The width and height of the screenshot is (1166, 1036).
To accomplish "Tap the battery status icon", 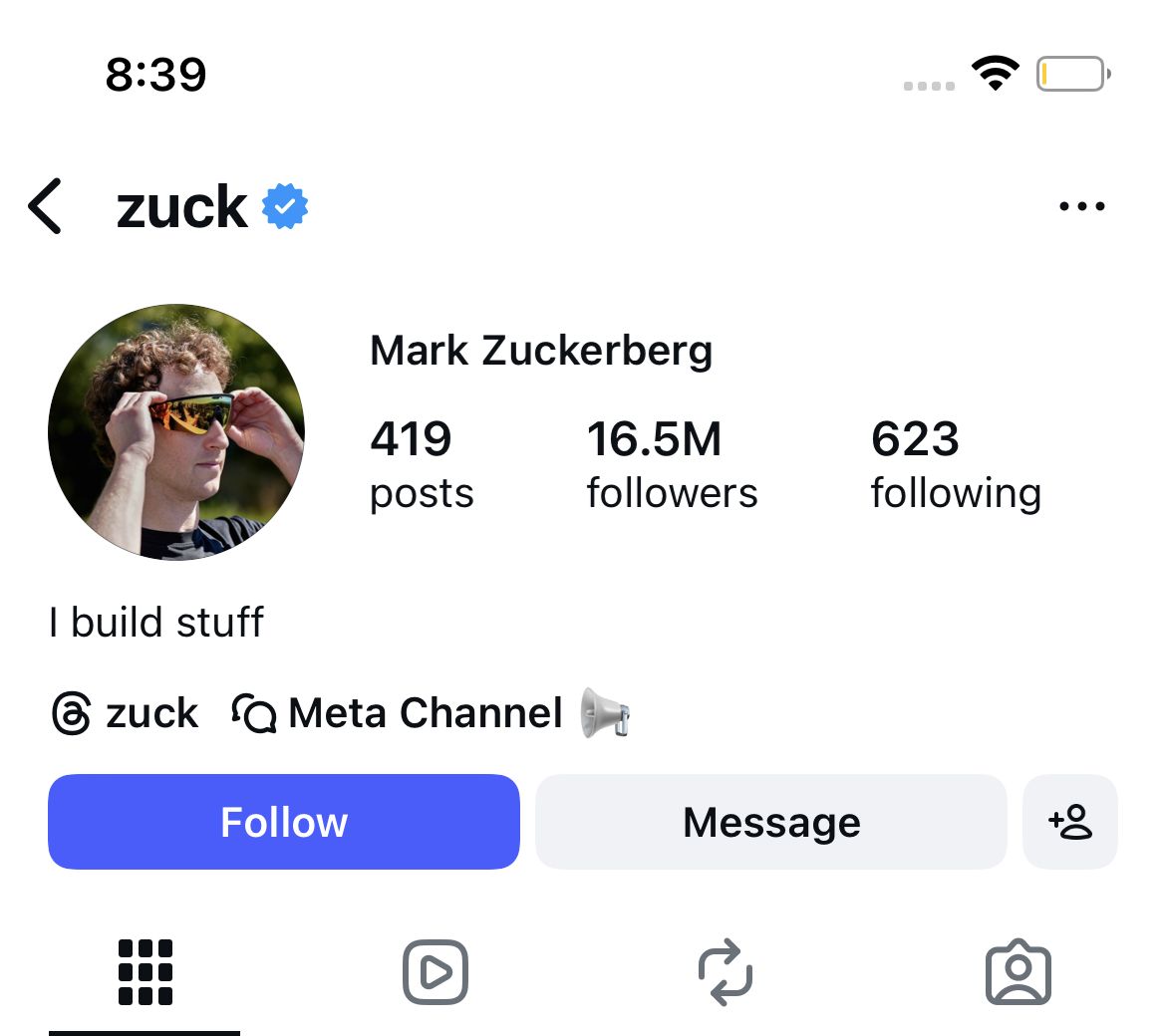I will tap(1072, 74).
